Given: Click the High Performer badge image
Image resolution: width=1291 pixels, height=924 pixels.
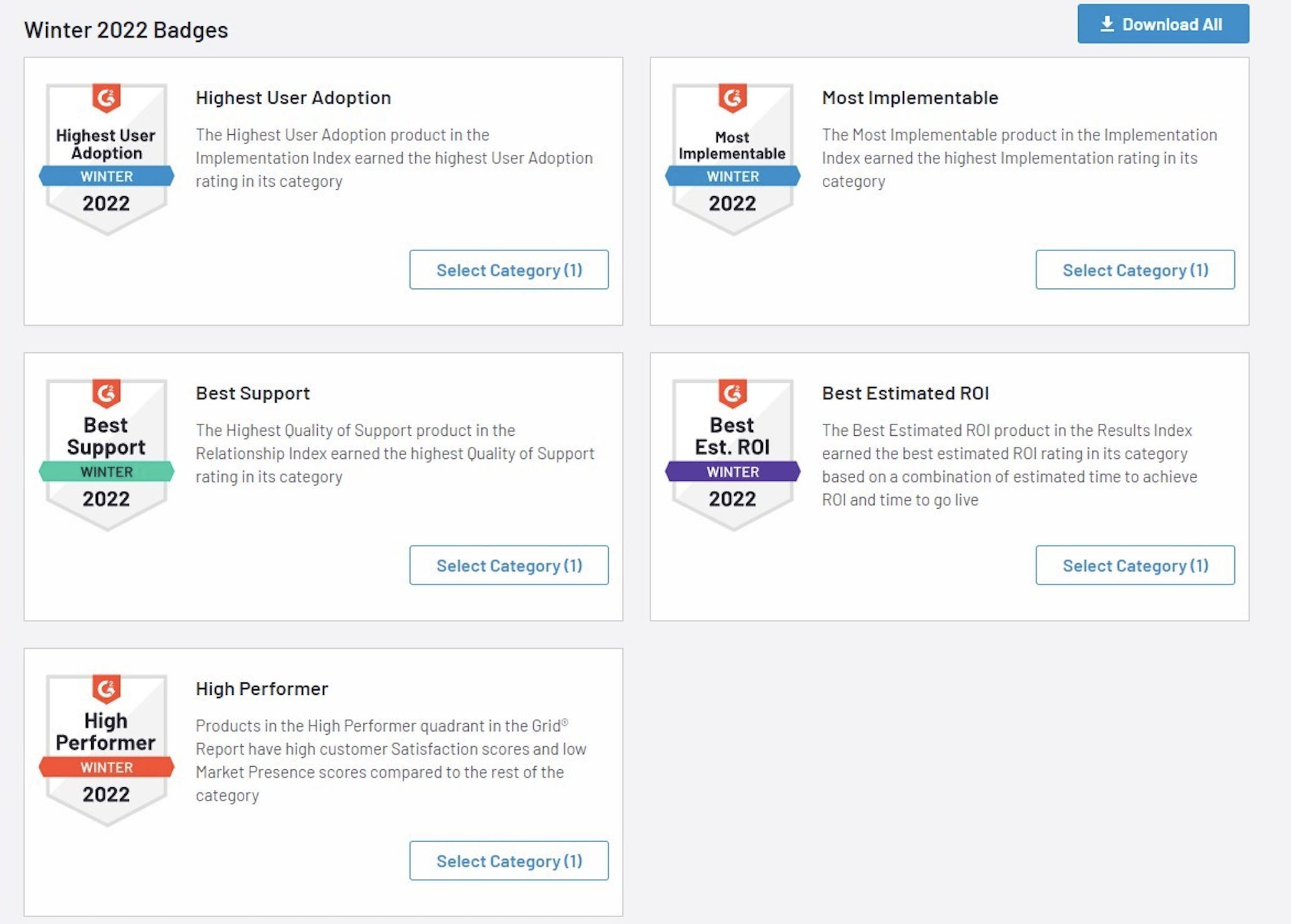Looking at the screenshot, I should click(x=106, y=750).
